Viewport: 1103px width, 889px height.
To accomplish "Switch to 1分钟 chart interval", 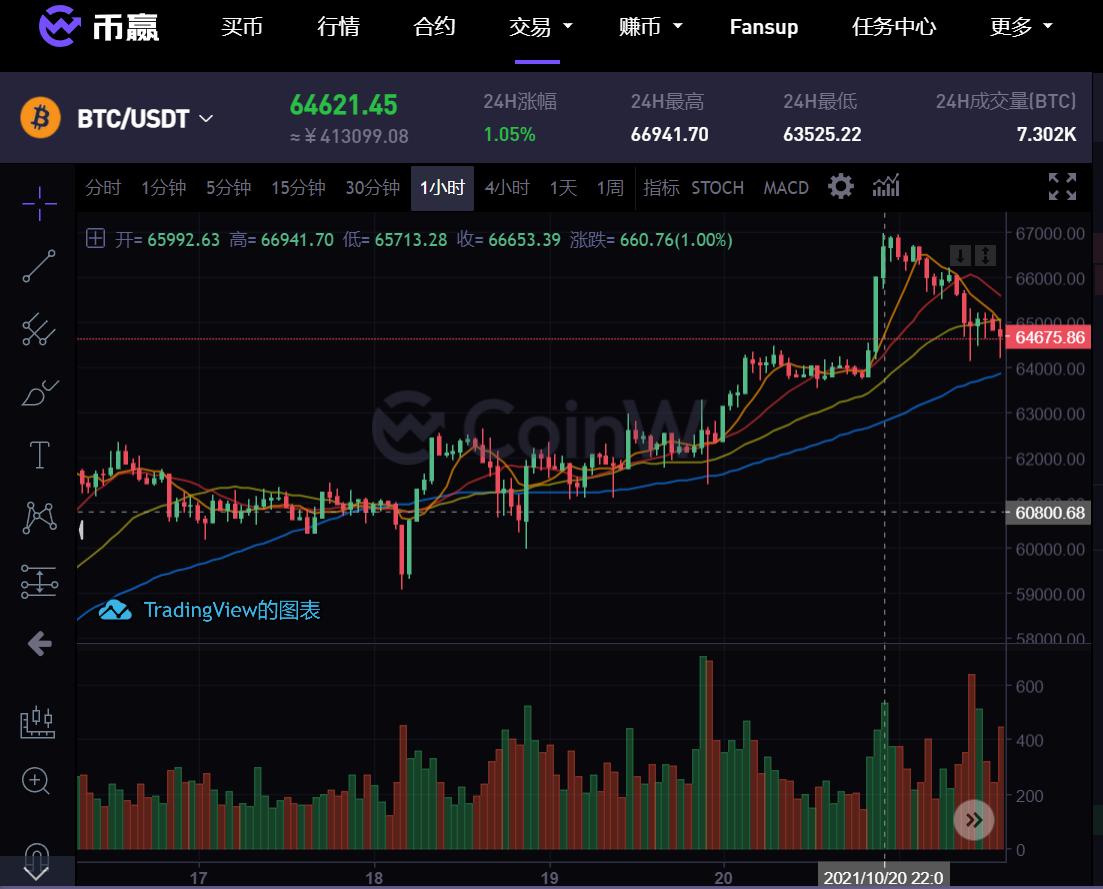I will 164,188.
